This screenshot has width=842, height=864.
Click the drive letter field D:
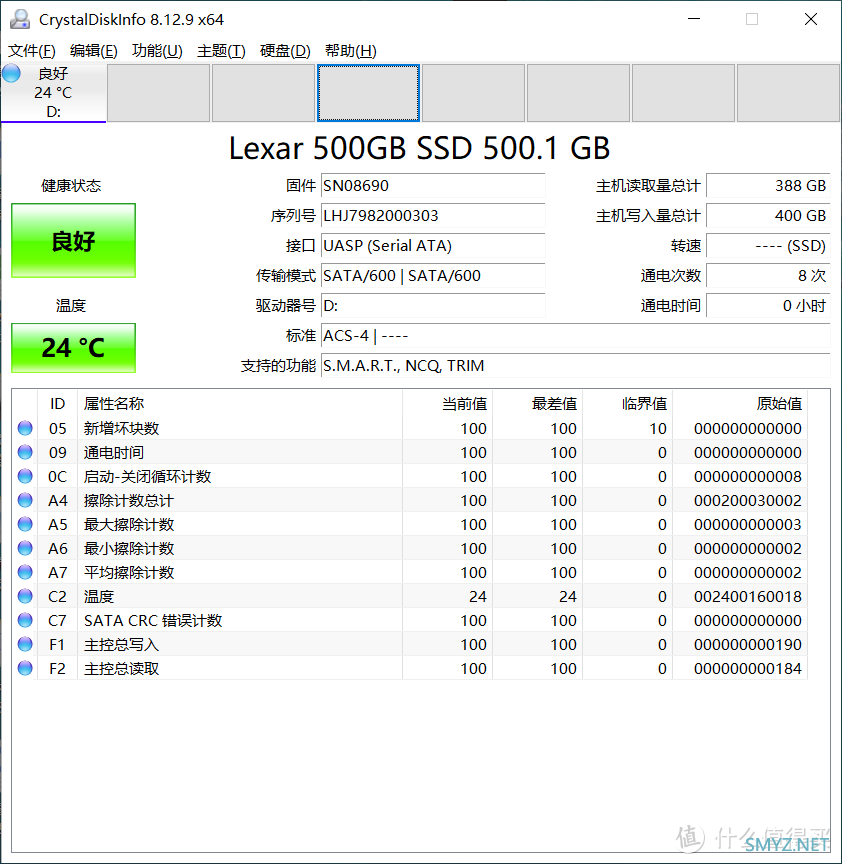[x=433, y=306]
